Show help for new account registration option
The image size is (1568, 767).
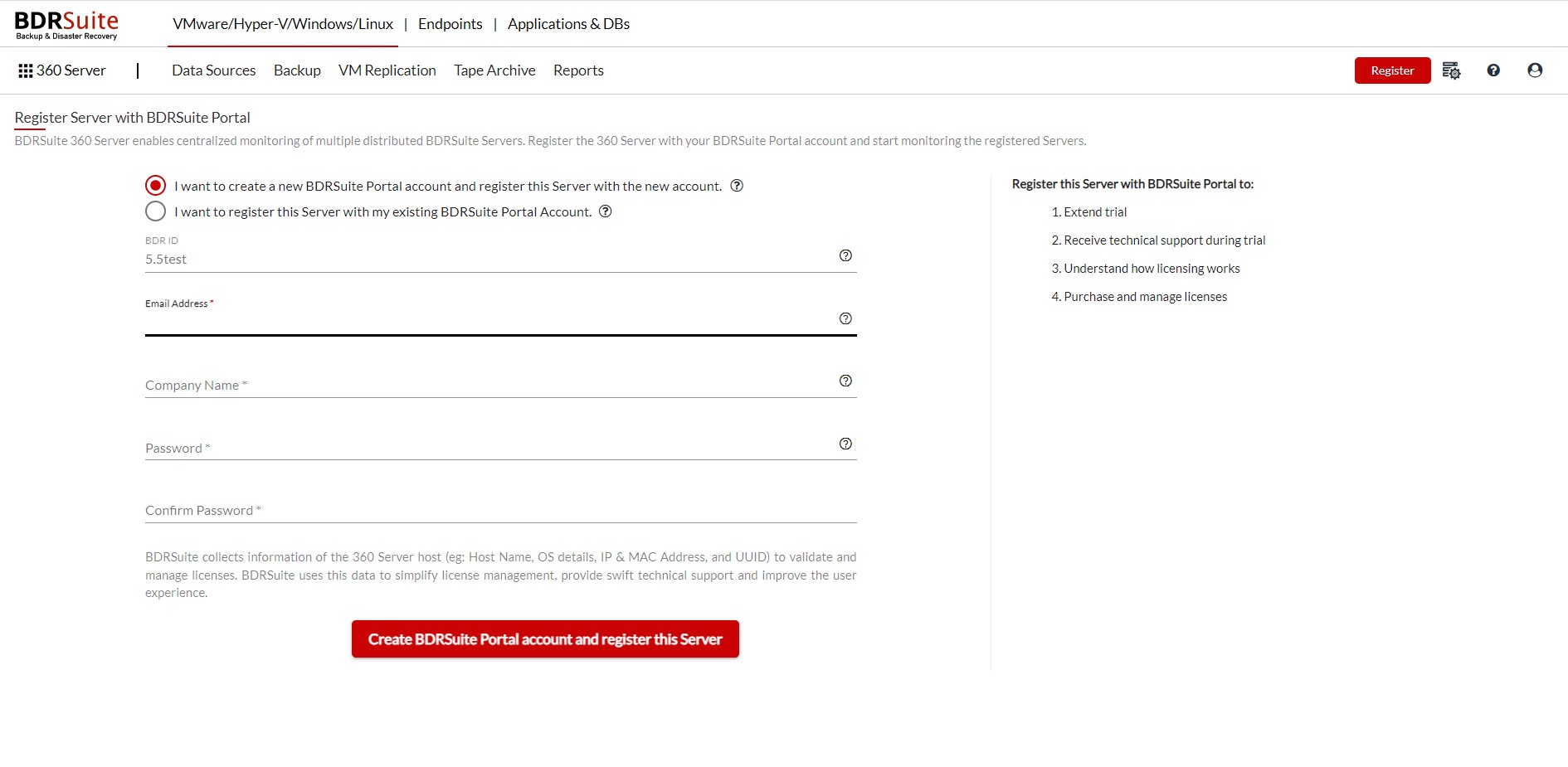coord(737,186)
